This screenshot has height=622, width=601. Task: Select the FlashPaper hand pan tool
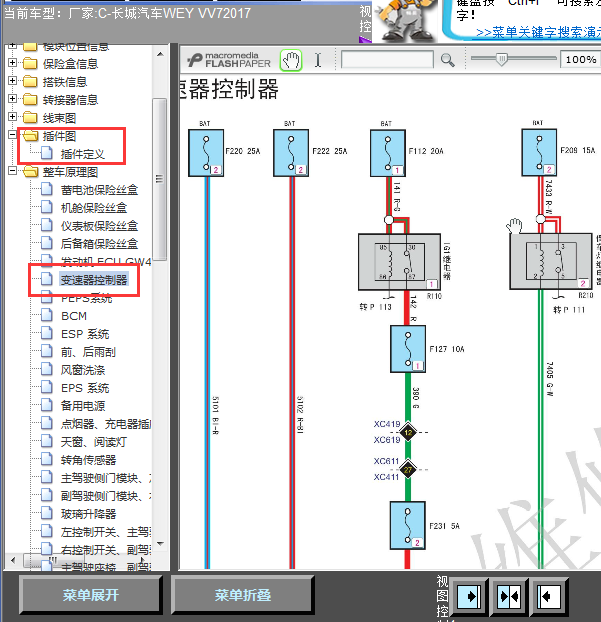(291, 60)
